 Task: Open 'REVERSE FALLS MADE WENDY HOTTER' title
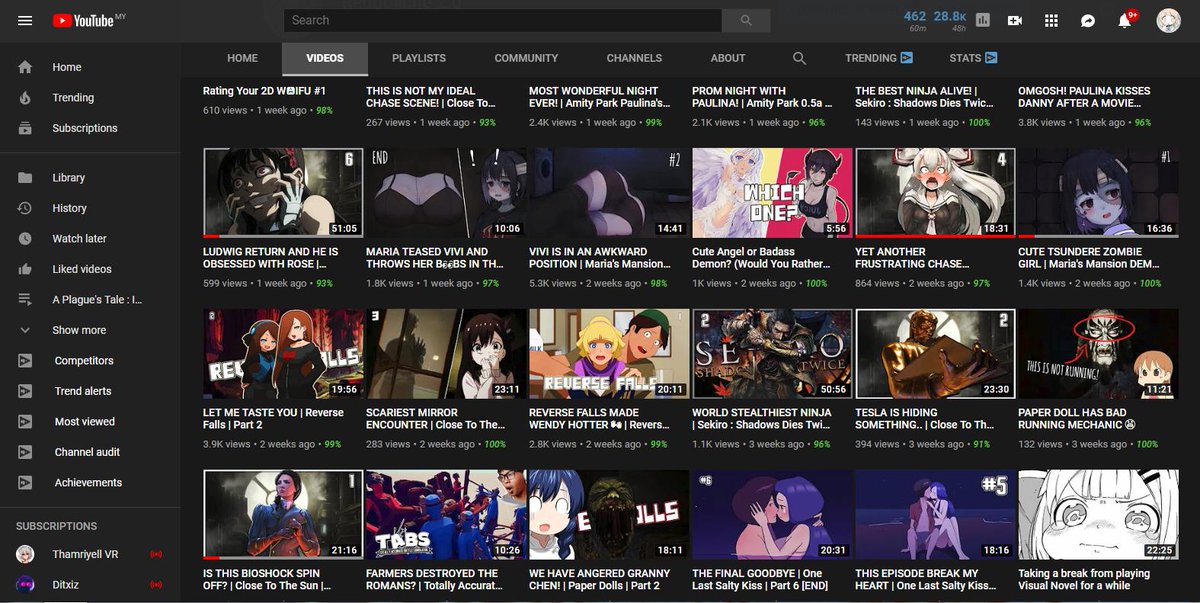[600, 419]
